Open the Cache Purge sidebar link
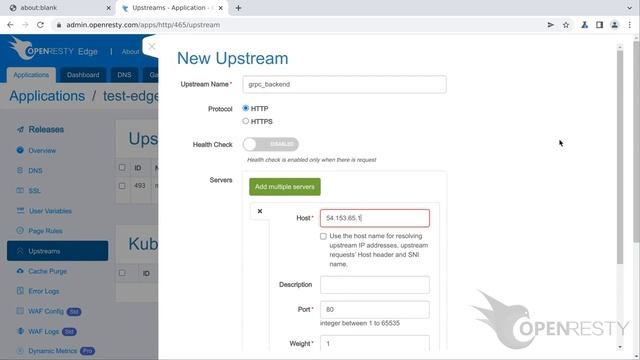Viewport: 640px width, 360px height. click(47, 271)
